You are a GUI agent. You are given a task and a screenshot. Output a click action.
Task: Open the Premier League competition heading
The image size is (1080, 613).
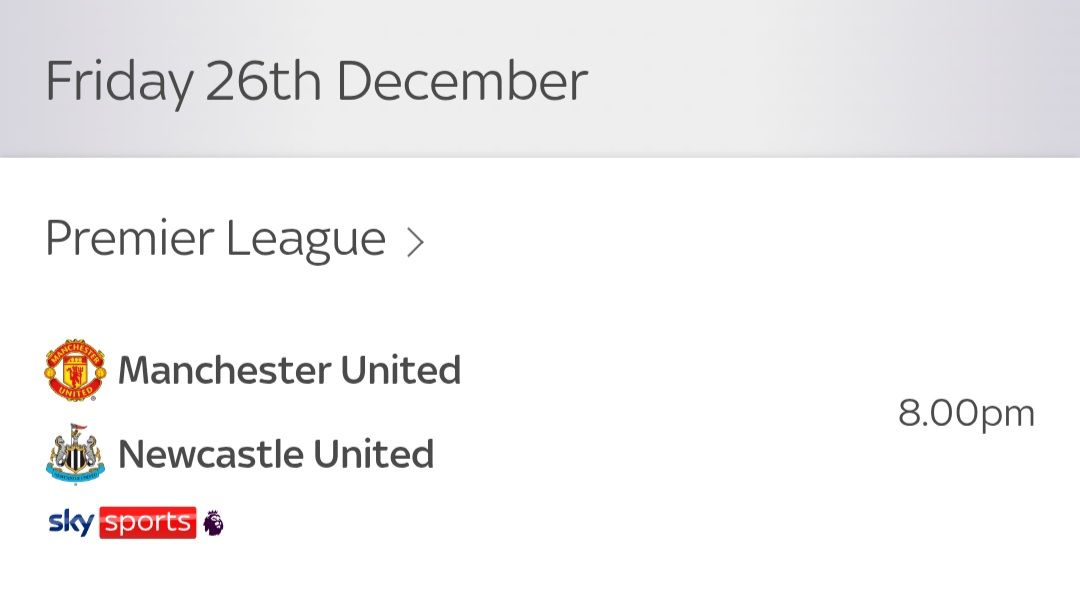(215, 239)
